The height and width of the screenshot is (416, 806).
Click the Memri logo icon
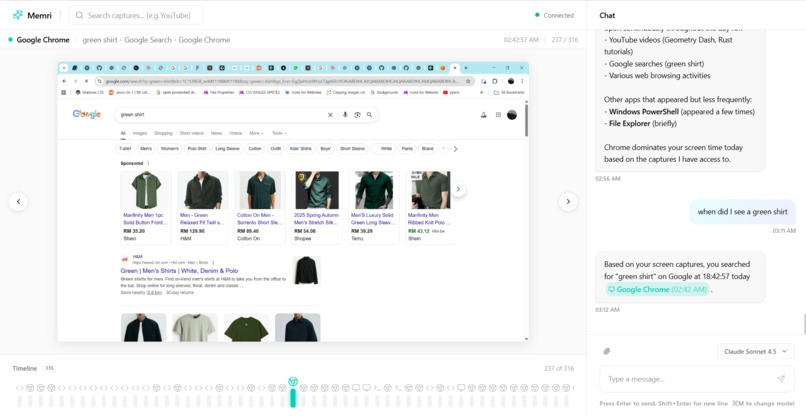tap(18, 15)
